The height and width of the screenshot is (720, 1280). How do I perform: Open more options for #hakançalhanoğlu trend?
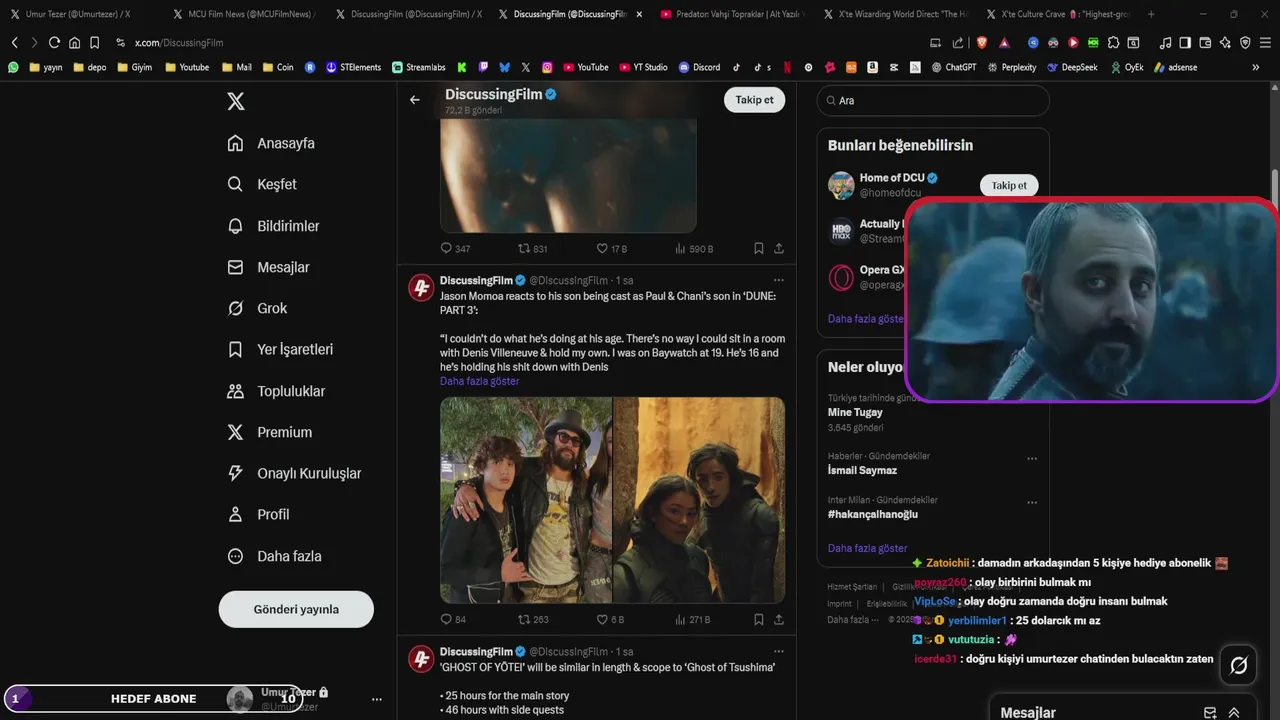(x=1032, y=503)
